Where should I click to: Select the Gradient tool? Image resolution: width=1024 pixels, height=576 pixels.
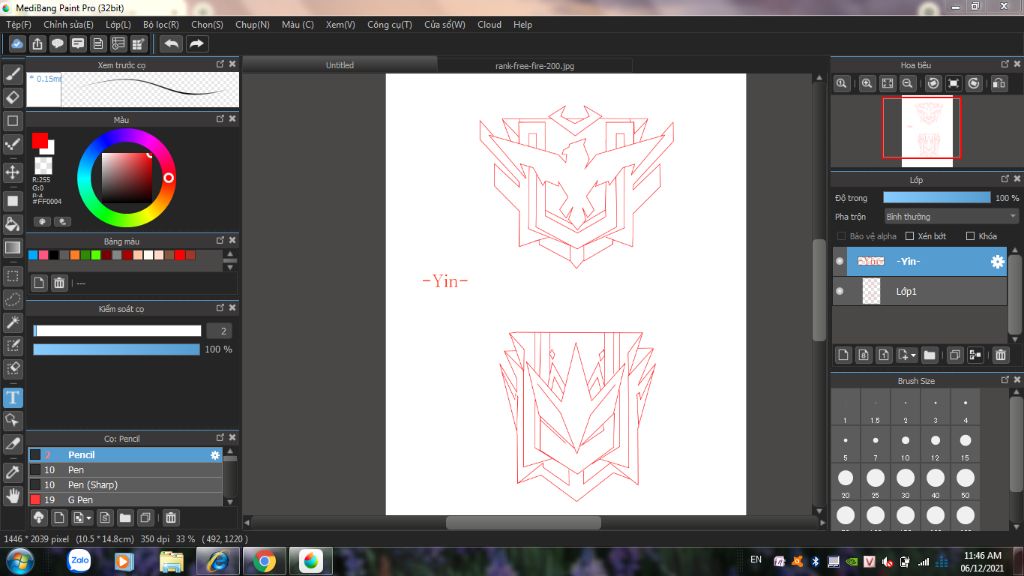pos(12,248)
